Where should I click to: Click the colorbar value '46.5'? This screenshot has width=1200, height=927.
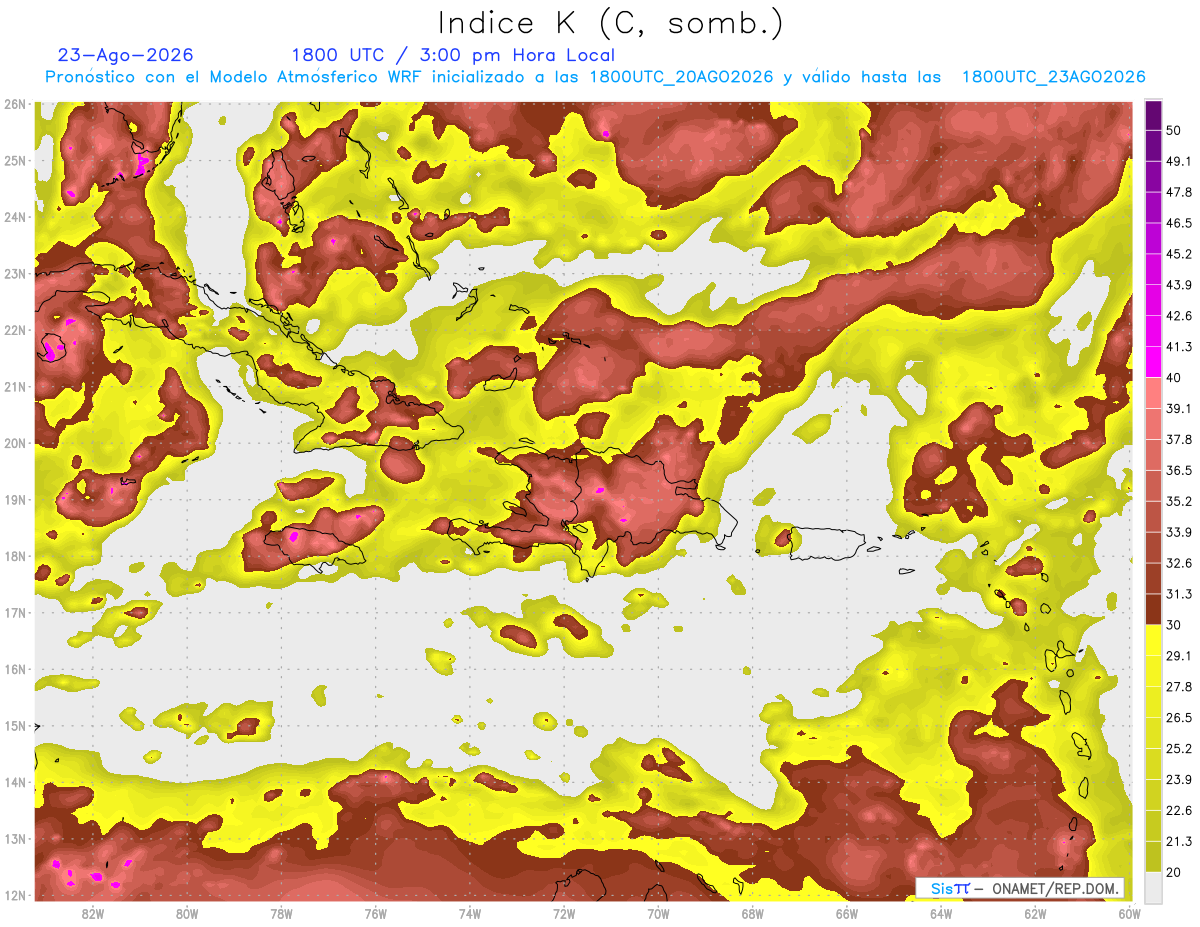1179,223
